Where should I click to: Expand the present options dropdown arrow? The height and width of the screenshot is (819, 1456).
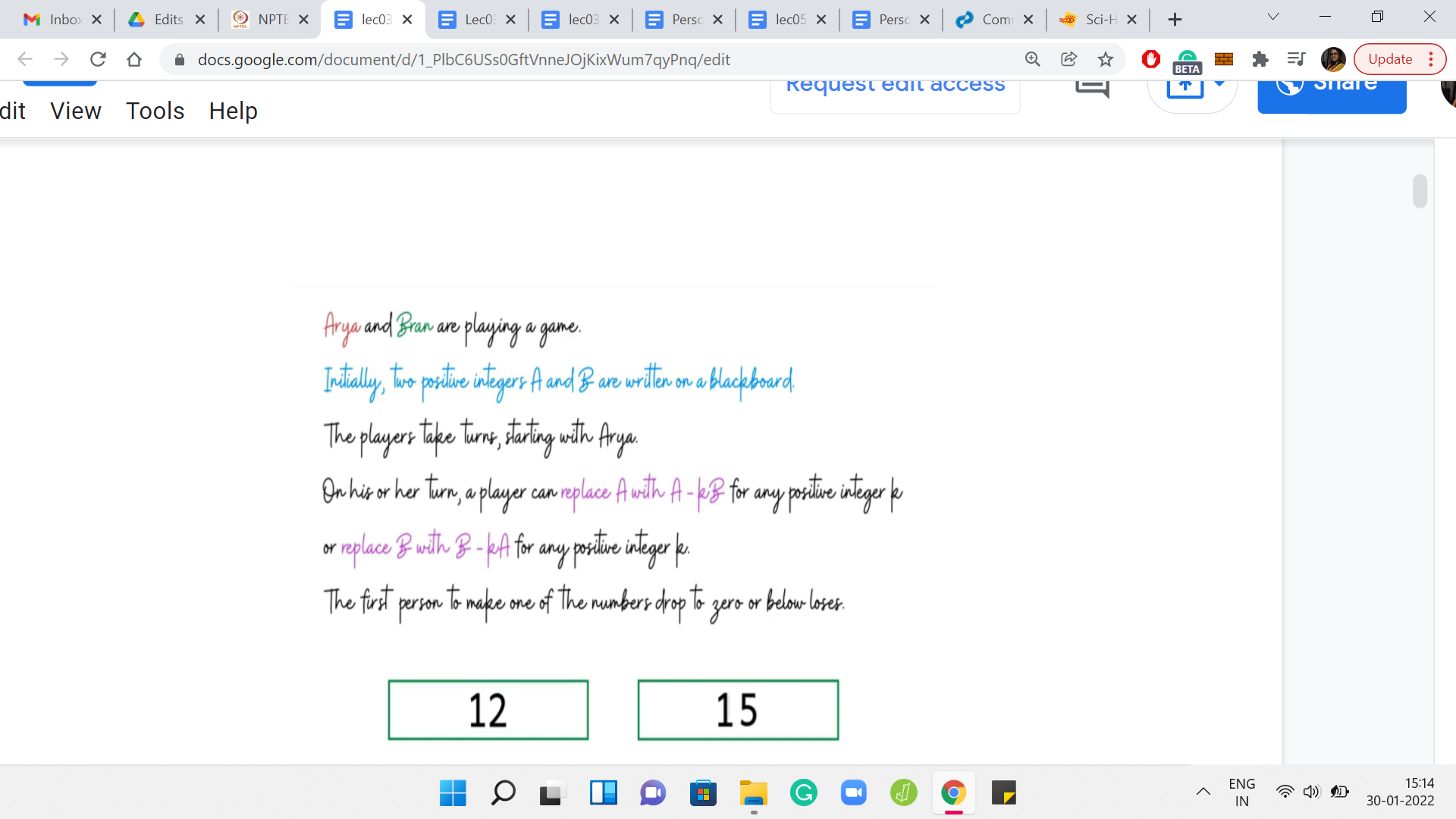pos(1219,84)
